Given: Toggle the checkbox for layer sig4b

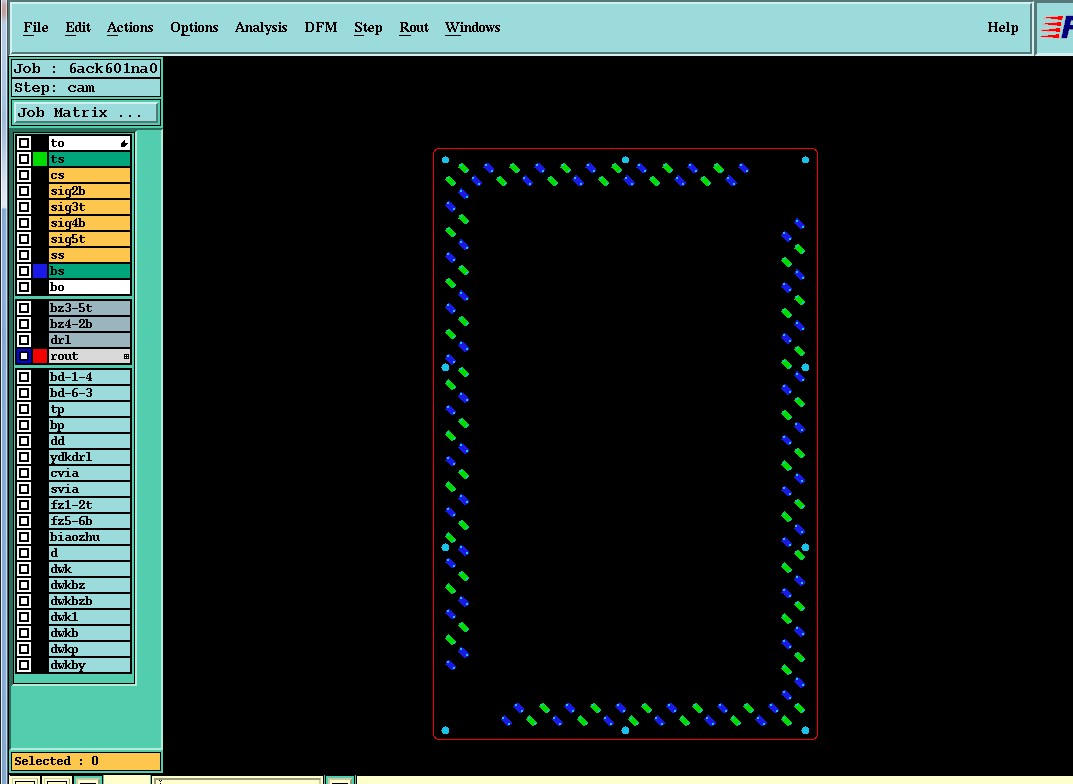Looking at the screenshot, I should pyautogui.click(x=24, y=223).
